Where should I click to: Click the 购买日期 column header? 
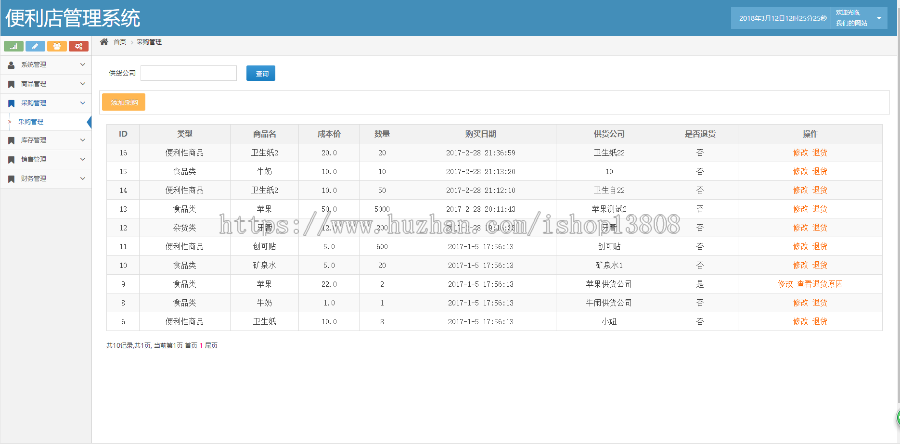481,134
